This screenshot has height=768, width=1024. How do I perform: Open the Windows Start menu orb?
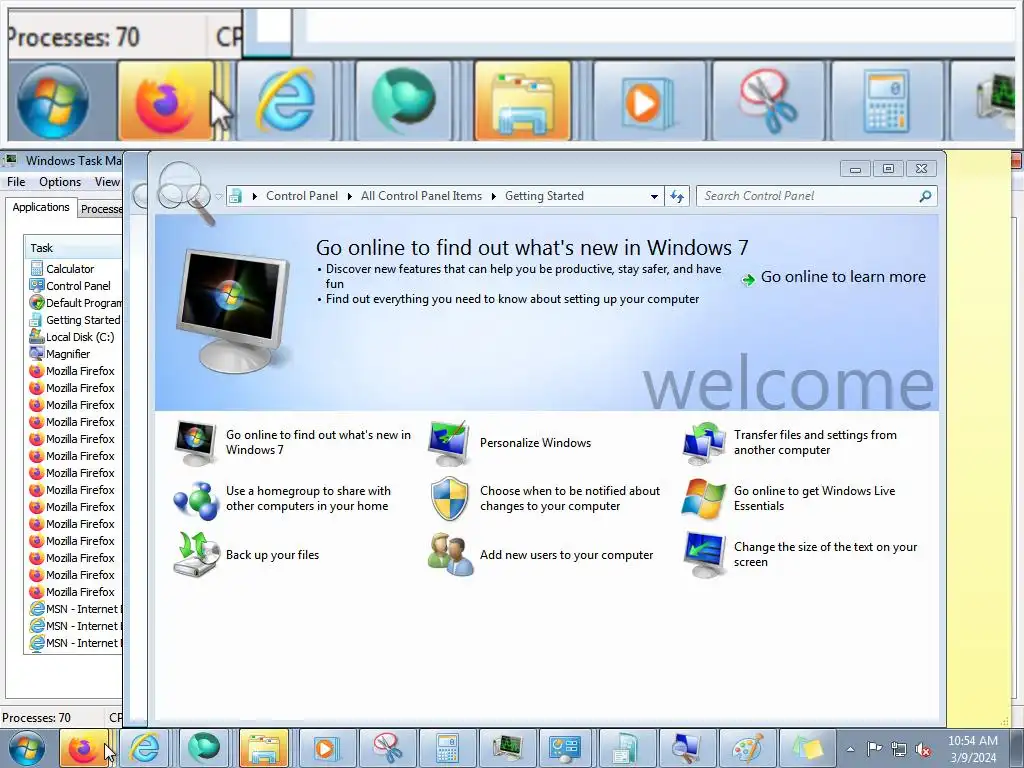click(x=27, y=748)
